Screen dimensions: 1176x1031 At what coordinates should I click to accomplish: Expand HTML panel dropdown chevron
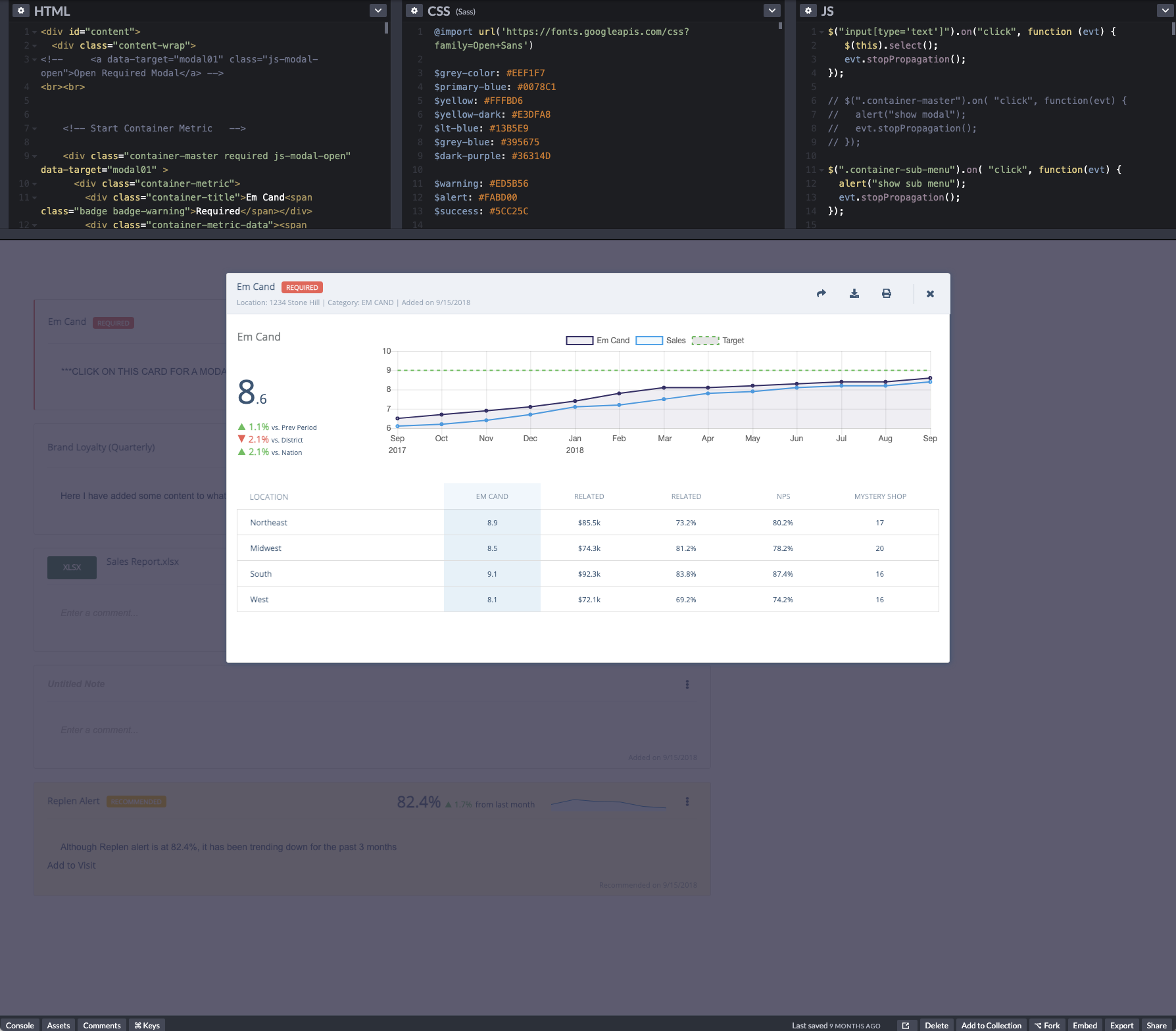[378, 11]
